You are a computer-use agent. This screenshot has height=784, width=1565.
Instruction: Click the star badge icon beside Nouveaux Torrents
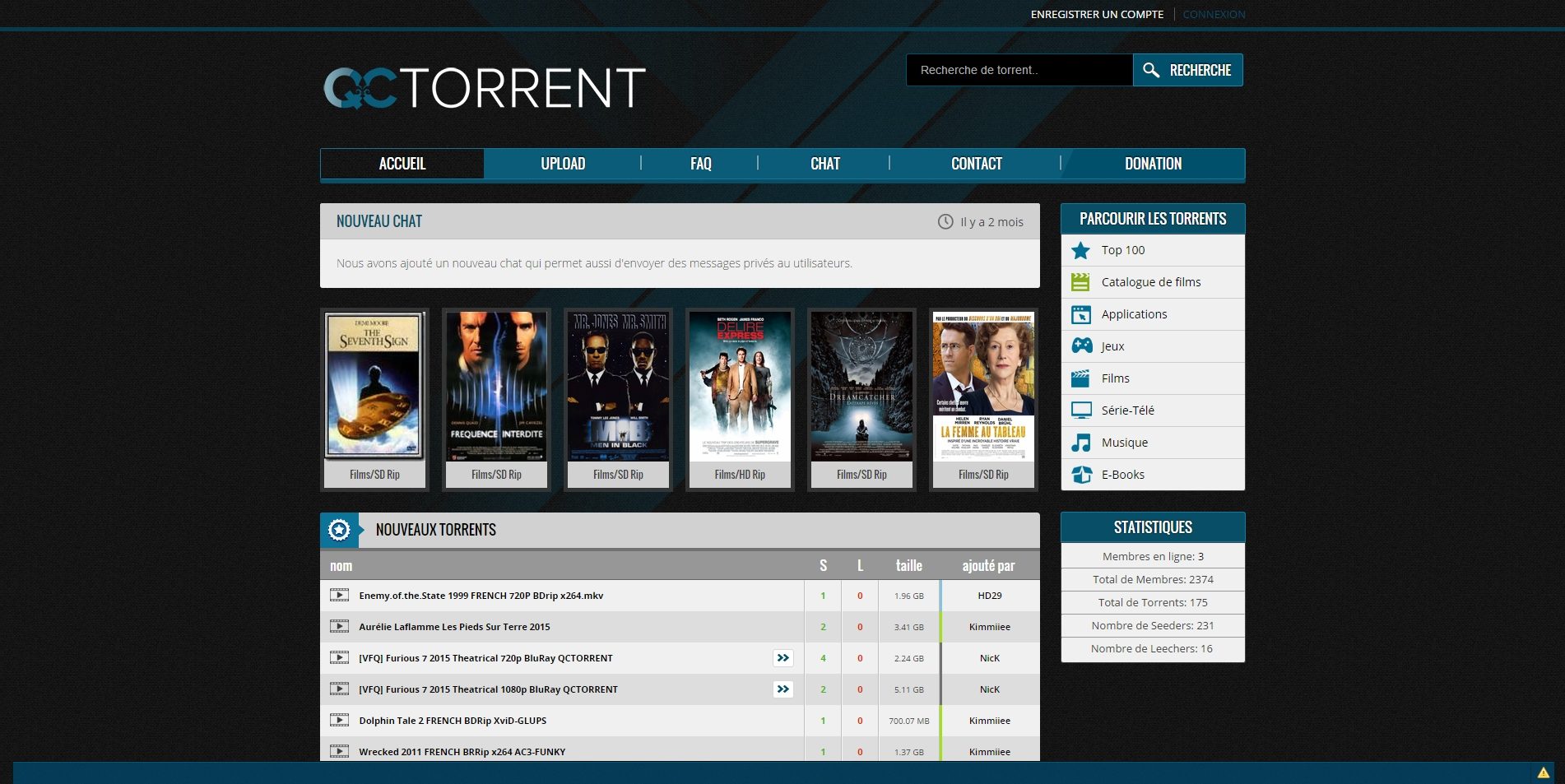pyautogui.click(x=339, y=530)
